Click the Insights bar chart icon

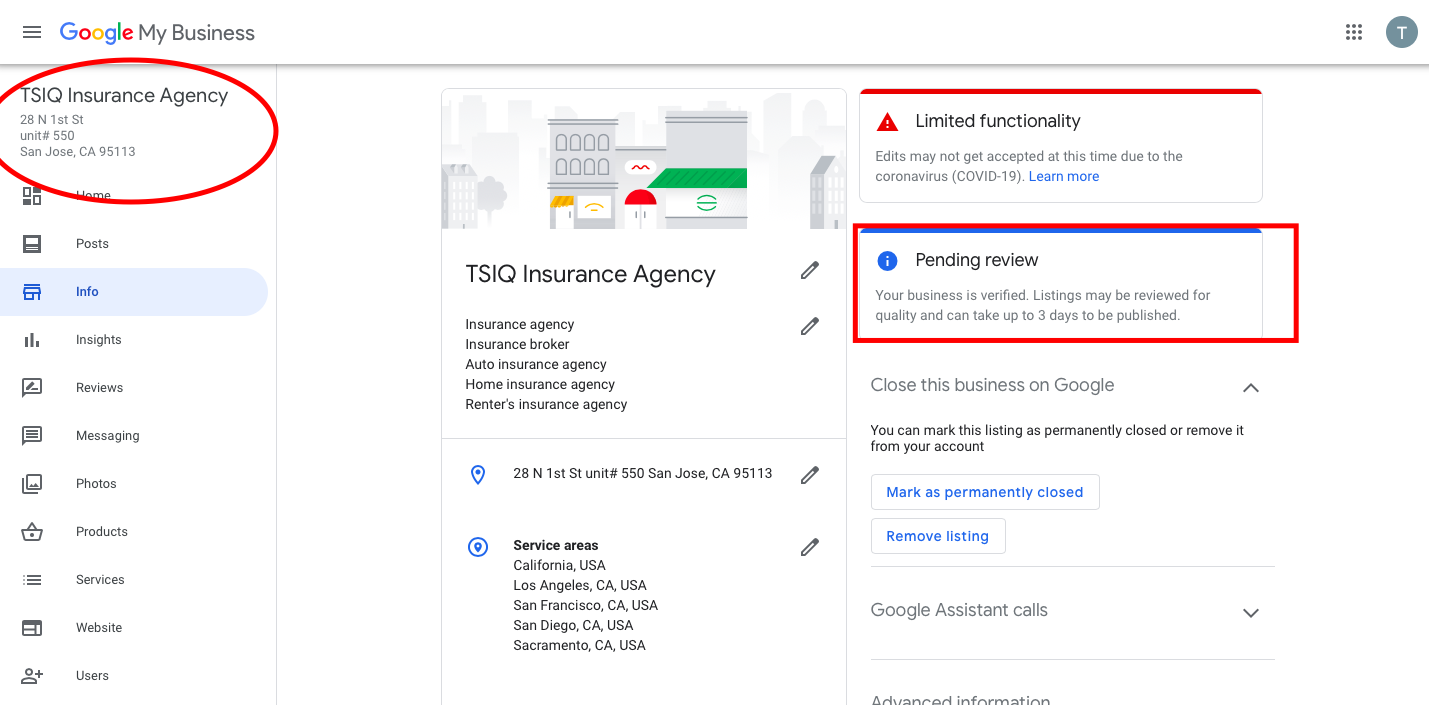[32, 340]
